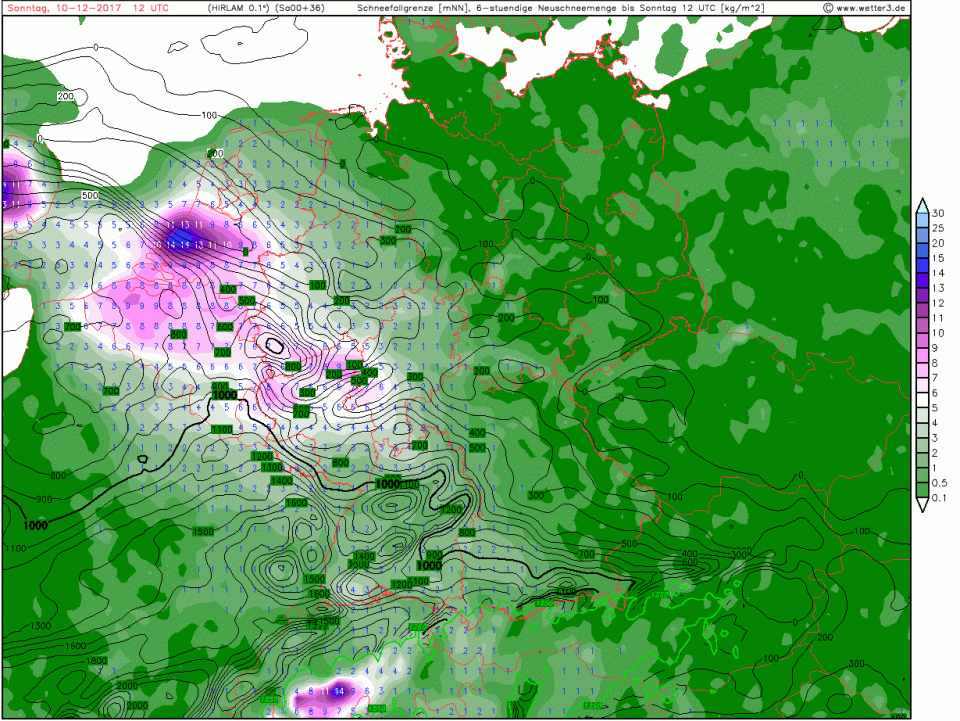Open the www.wetter3.de copyright link

coord(865,8)
